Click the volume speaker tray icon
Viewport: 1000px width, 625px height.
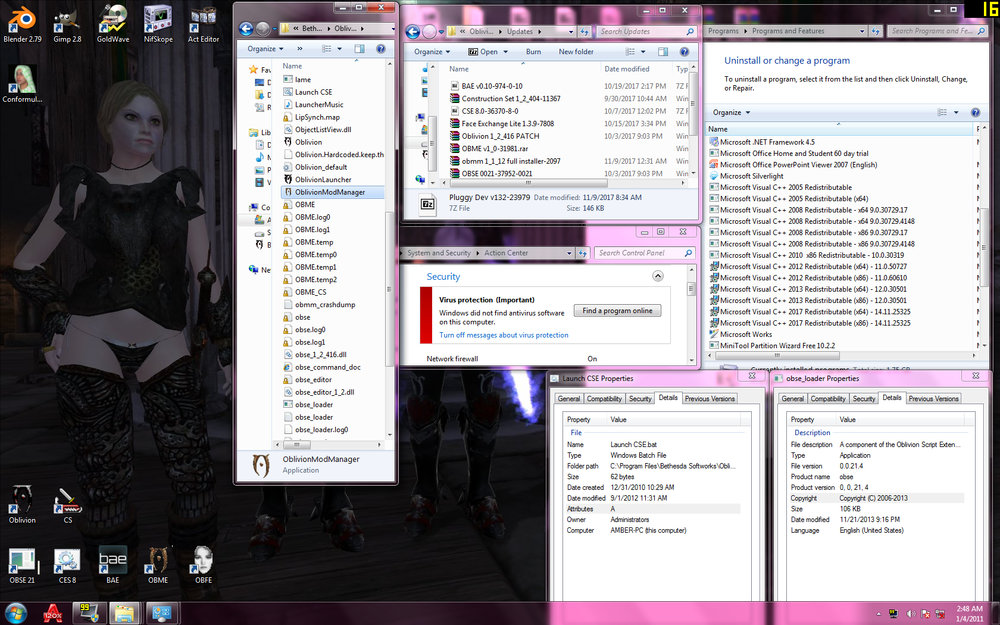(x=910, y=614)
